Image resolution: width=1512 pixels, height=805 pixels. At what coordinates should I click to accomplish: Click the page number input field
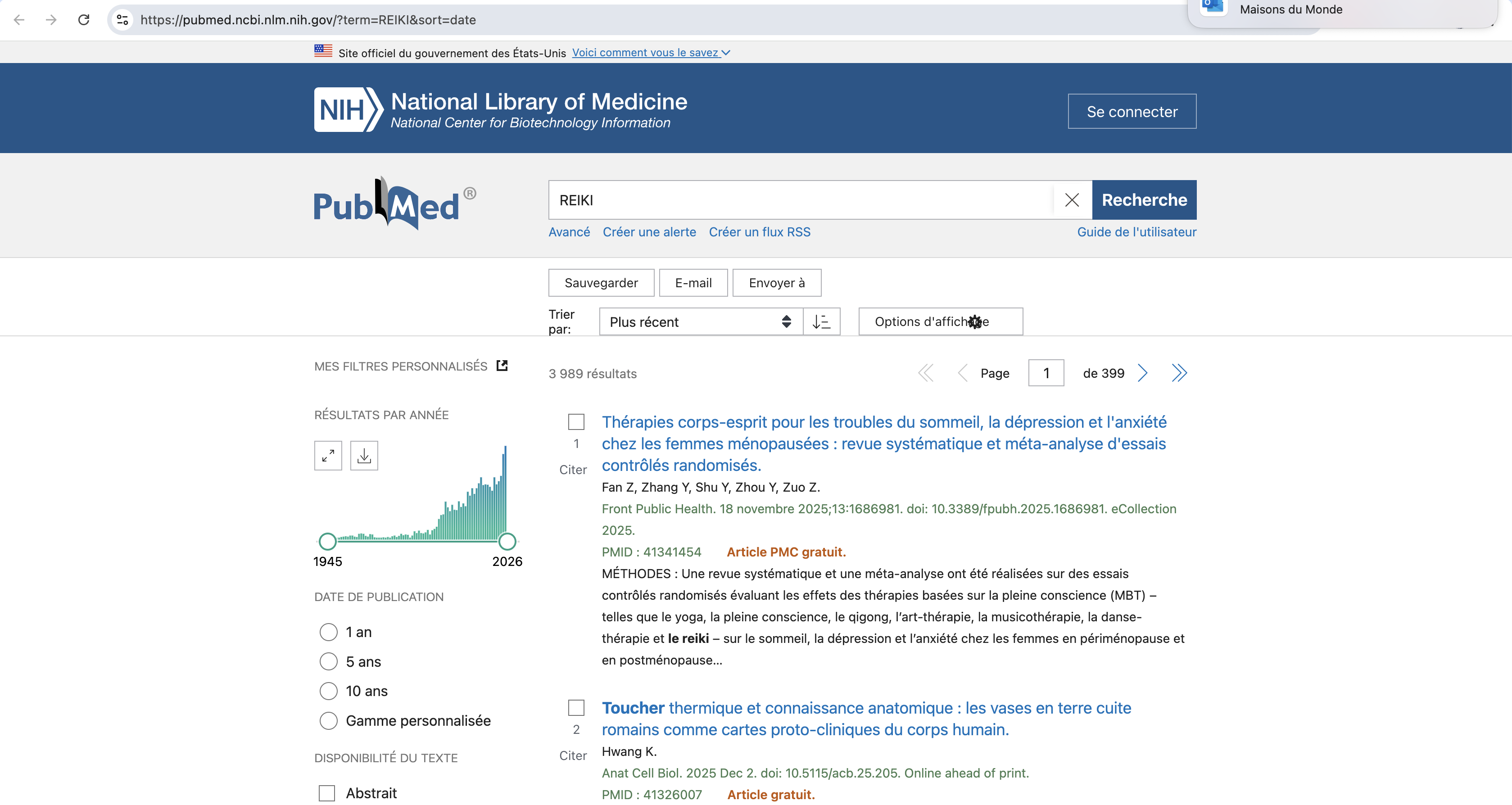pyautogui.click(x=1046, y=373)
